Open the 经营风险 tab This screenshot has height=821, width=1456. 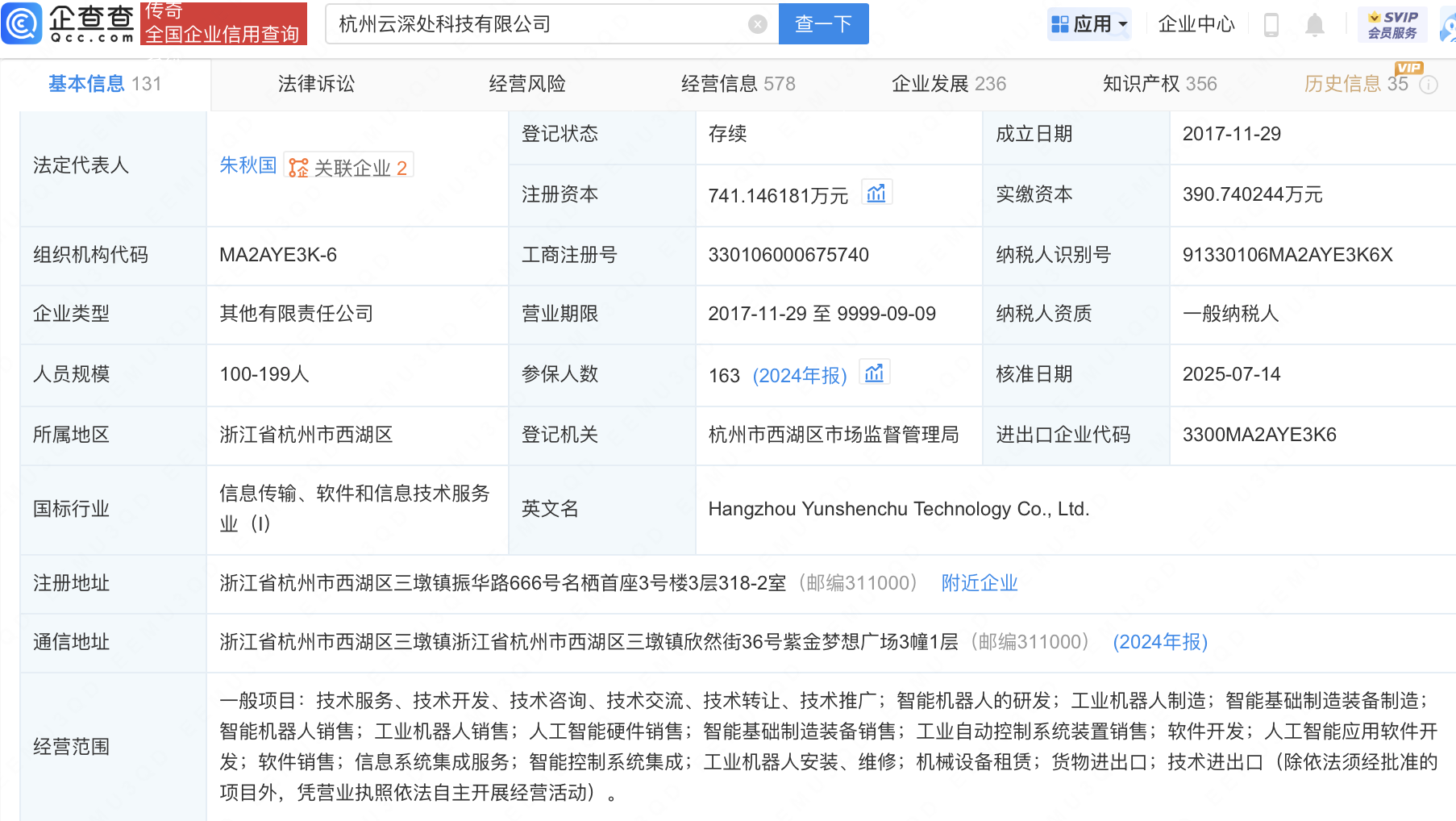click(527, 84)
